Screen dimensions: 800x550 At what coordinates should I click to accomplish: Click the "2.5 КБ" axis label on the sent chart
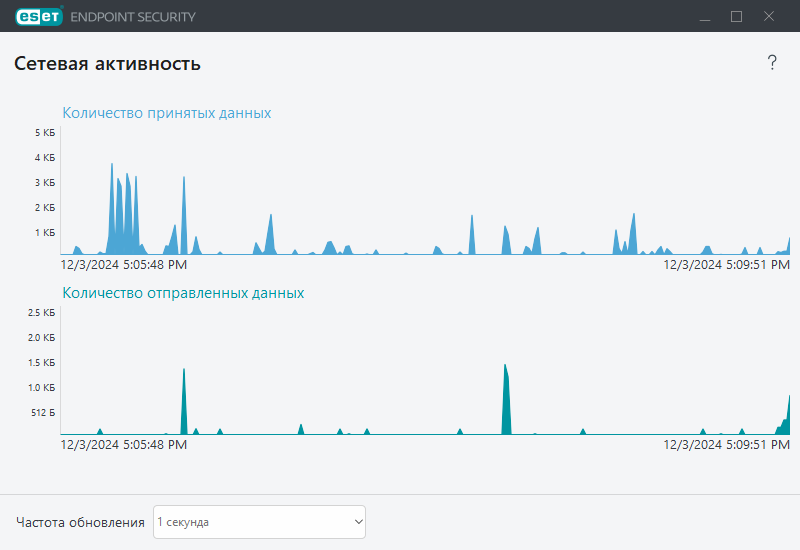pos(42,313)
